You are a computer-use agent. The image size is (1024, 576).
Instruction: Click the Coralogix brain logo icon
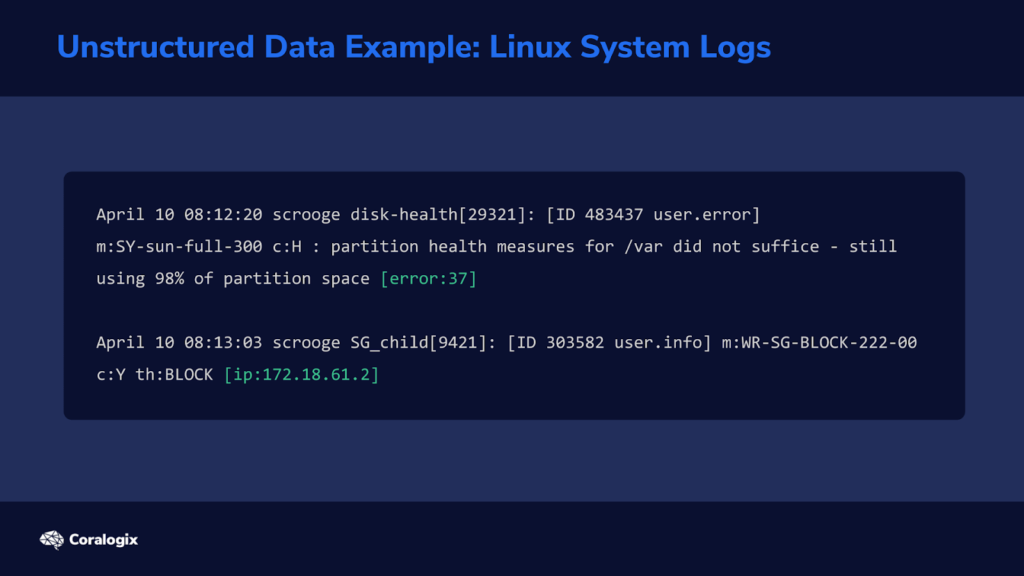(x=52, y=540)
